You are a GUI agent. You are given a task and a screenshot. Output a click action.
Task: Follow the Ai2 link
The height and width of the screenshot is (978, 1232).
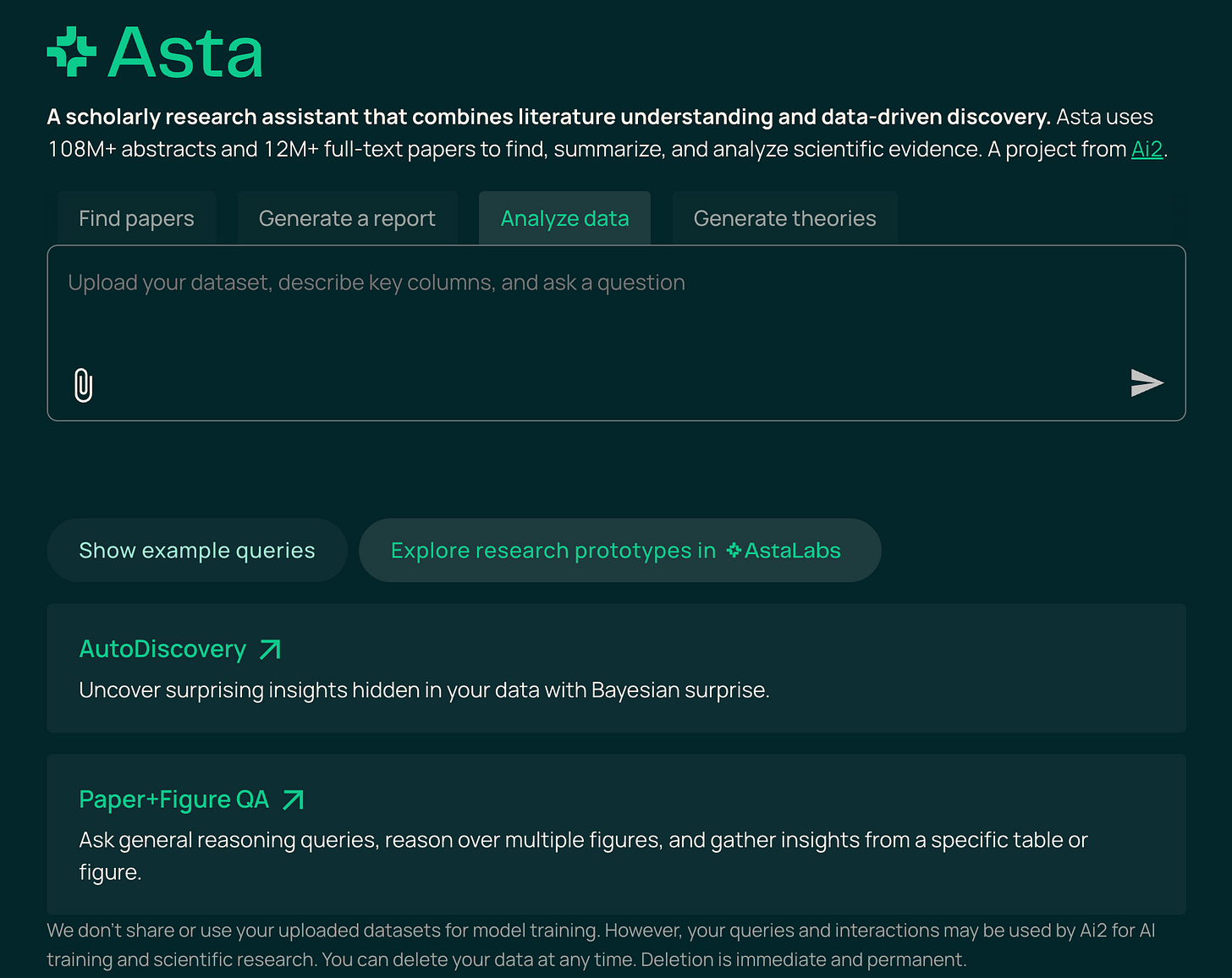pyautogui.click(x=1147, y=149)
